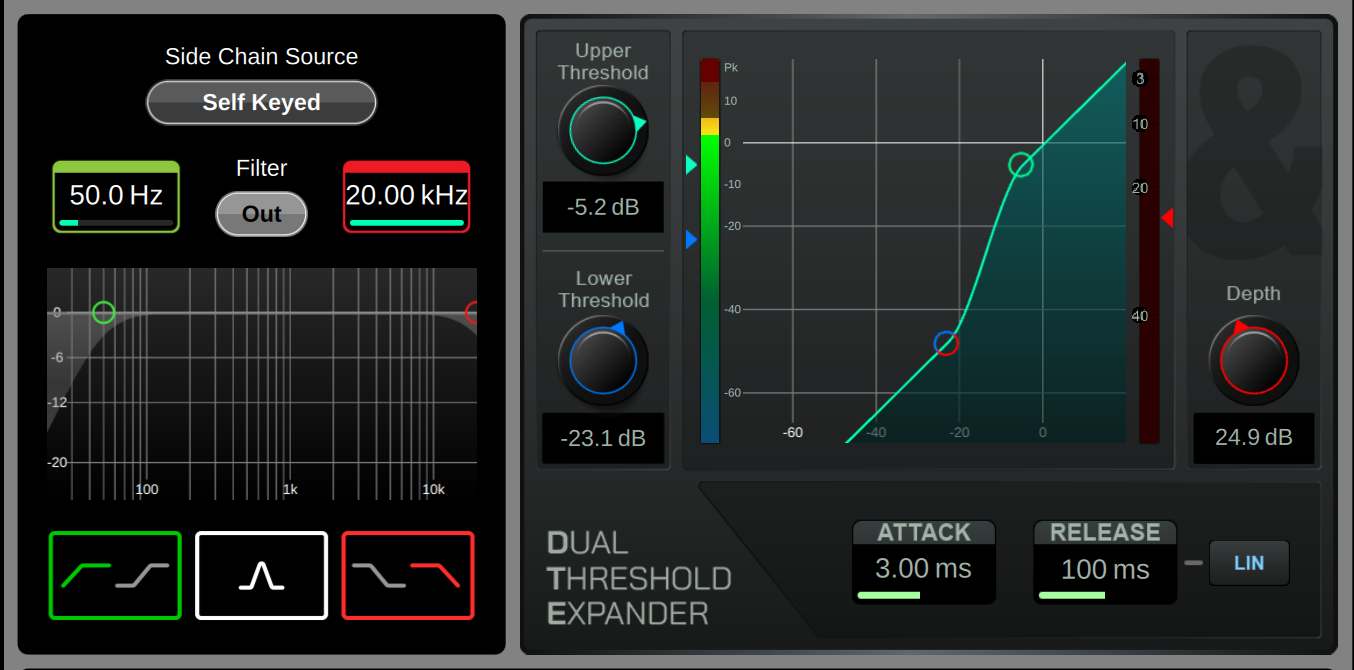Click the 20.00 kHz high frequency field
The width and height of the screenshot is (1354, 670).
coord(406,196)
